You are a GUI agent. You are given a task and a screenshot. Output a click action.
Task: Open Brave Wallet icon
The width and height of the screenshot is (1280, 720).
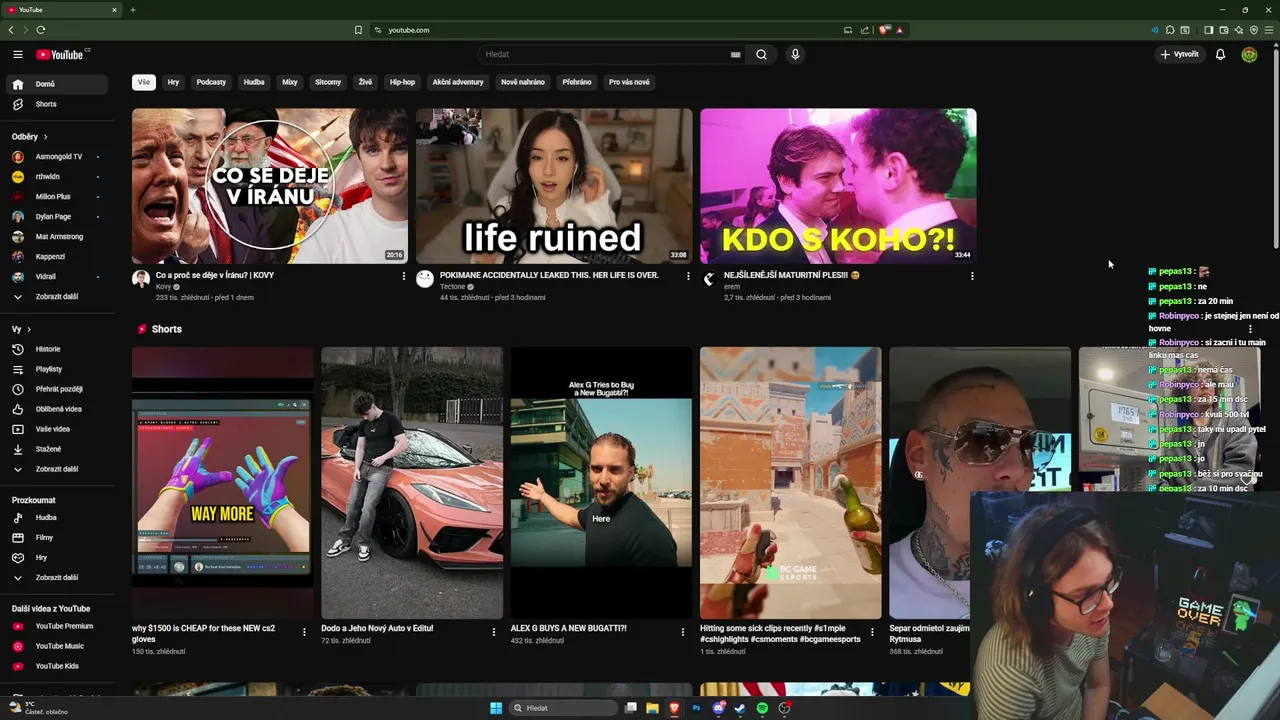point(1223,30)
